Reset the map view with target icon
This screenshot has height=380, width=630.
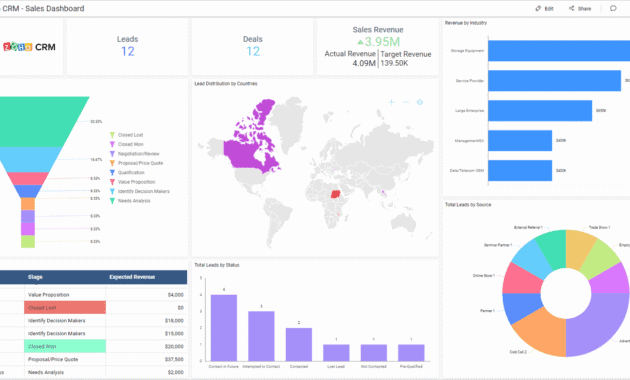tap(420, 102)
